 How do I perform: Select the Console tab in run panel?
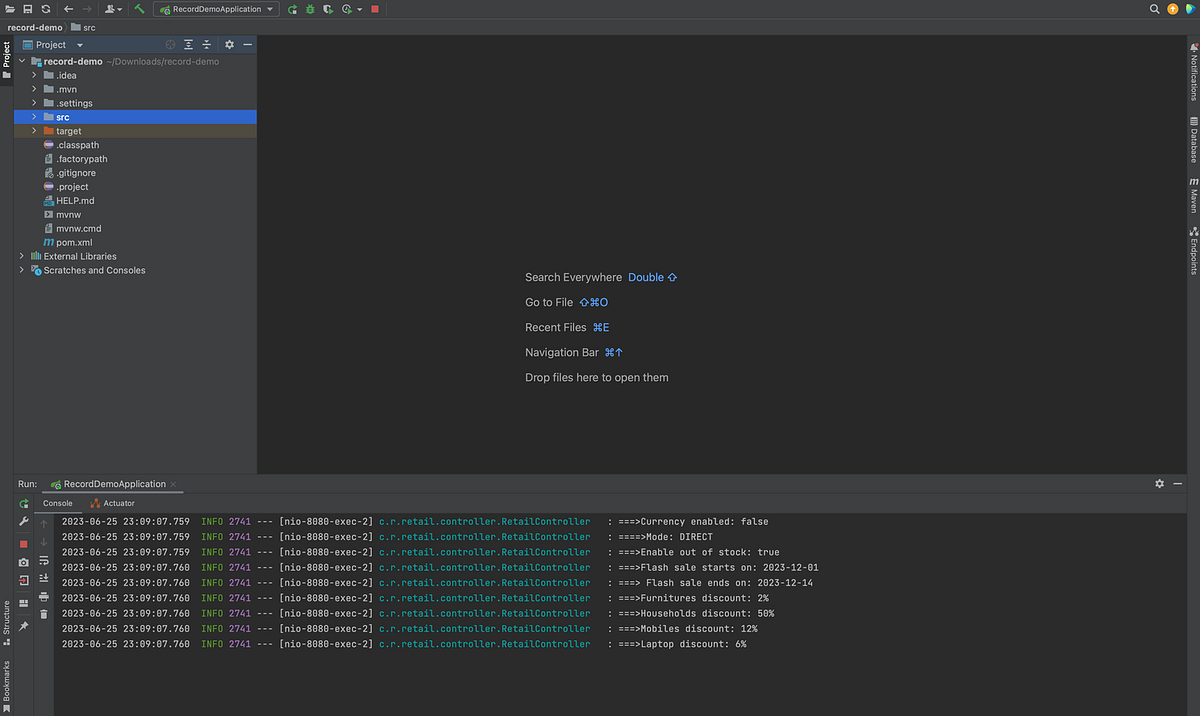58,503
